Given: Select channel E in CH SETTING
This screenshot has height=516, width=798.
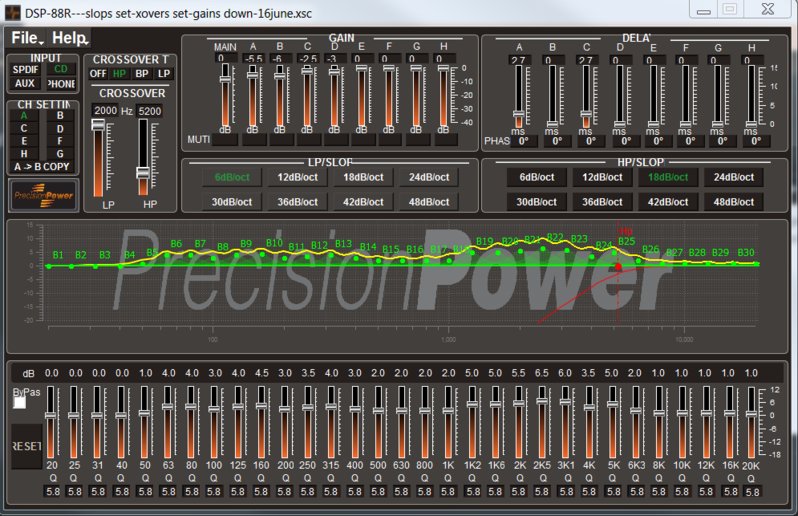Looking at the screenshot, I should click(24, 141).
